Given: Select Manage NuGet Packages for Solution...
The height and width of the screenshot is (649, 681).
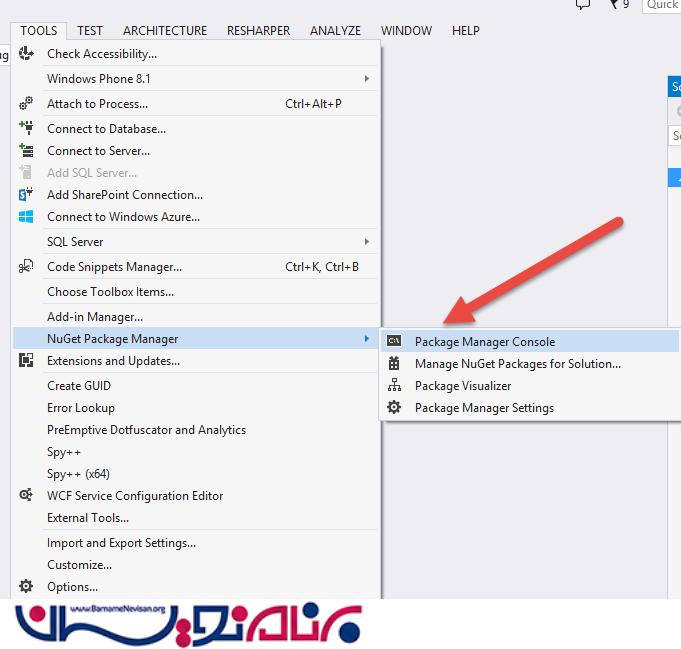Looking at the screenshot, I should tap(530, 364).
